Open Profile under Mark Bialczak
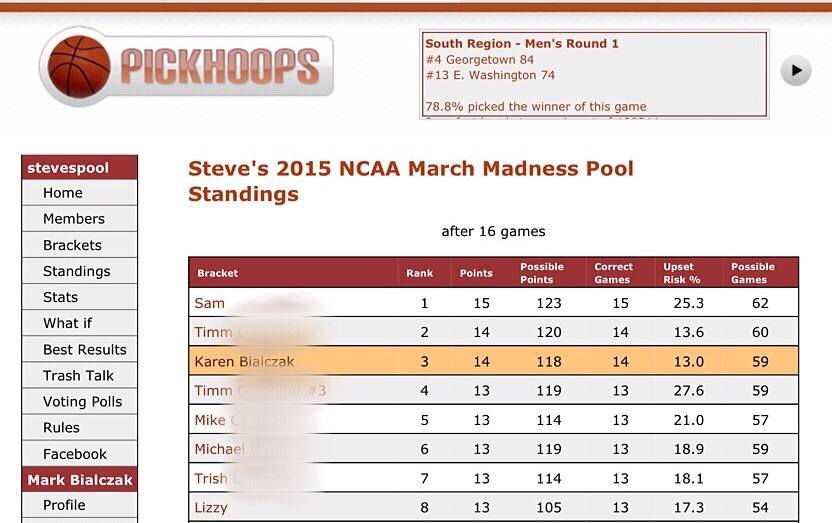The height and width of the screenshot is (523, 832). 64,505
